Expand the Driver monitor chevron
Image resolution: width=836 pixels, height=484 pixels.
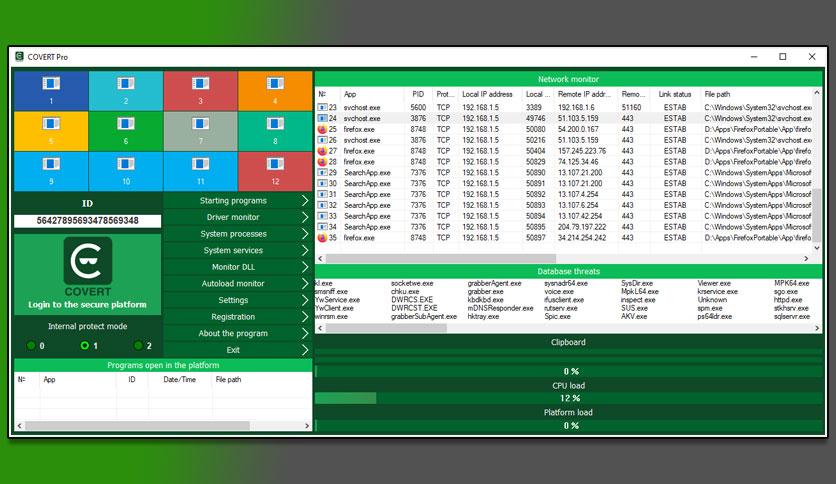point(305,217)
